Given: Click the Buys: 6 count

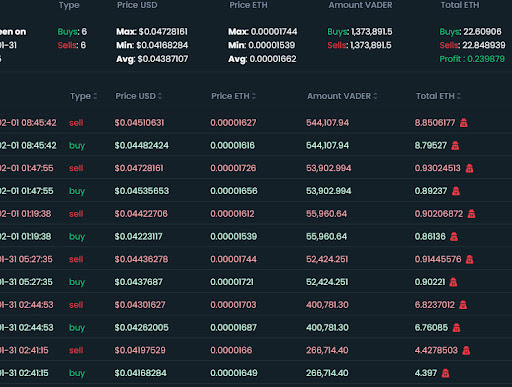Looking at the screenshot, I should (x=72, y=32).
